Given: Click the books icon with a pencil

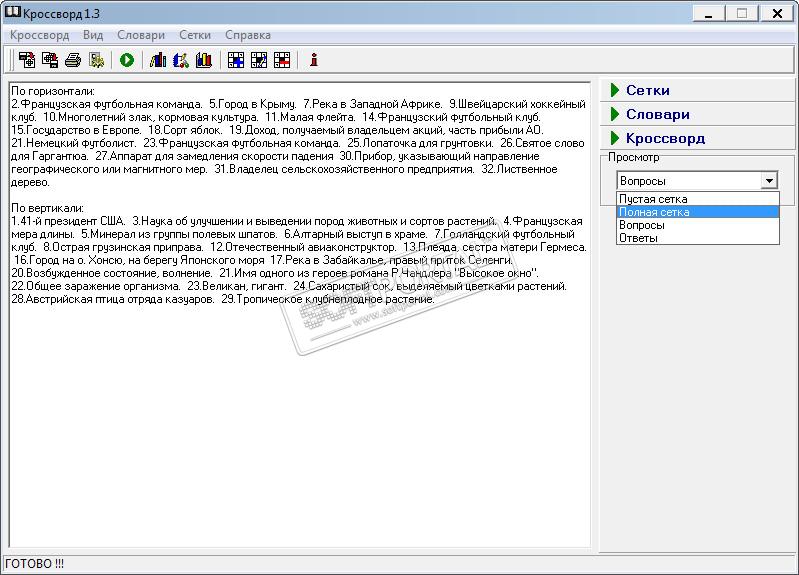Looking at the screenshot, I should (158, 60).
